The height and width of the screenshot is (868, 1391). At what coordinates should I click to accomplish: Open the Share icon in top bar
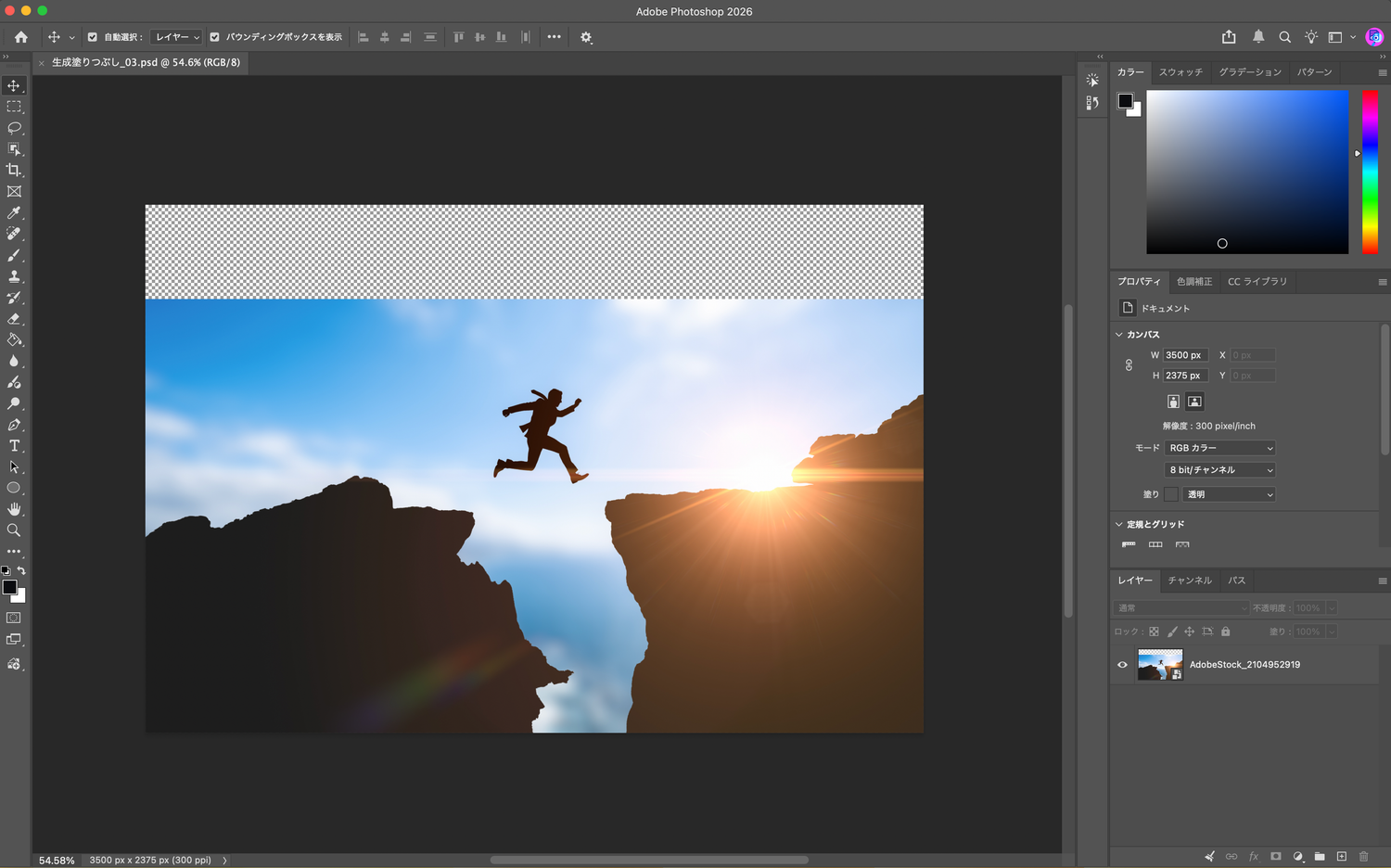click(x=1229, y=37)
